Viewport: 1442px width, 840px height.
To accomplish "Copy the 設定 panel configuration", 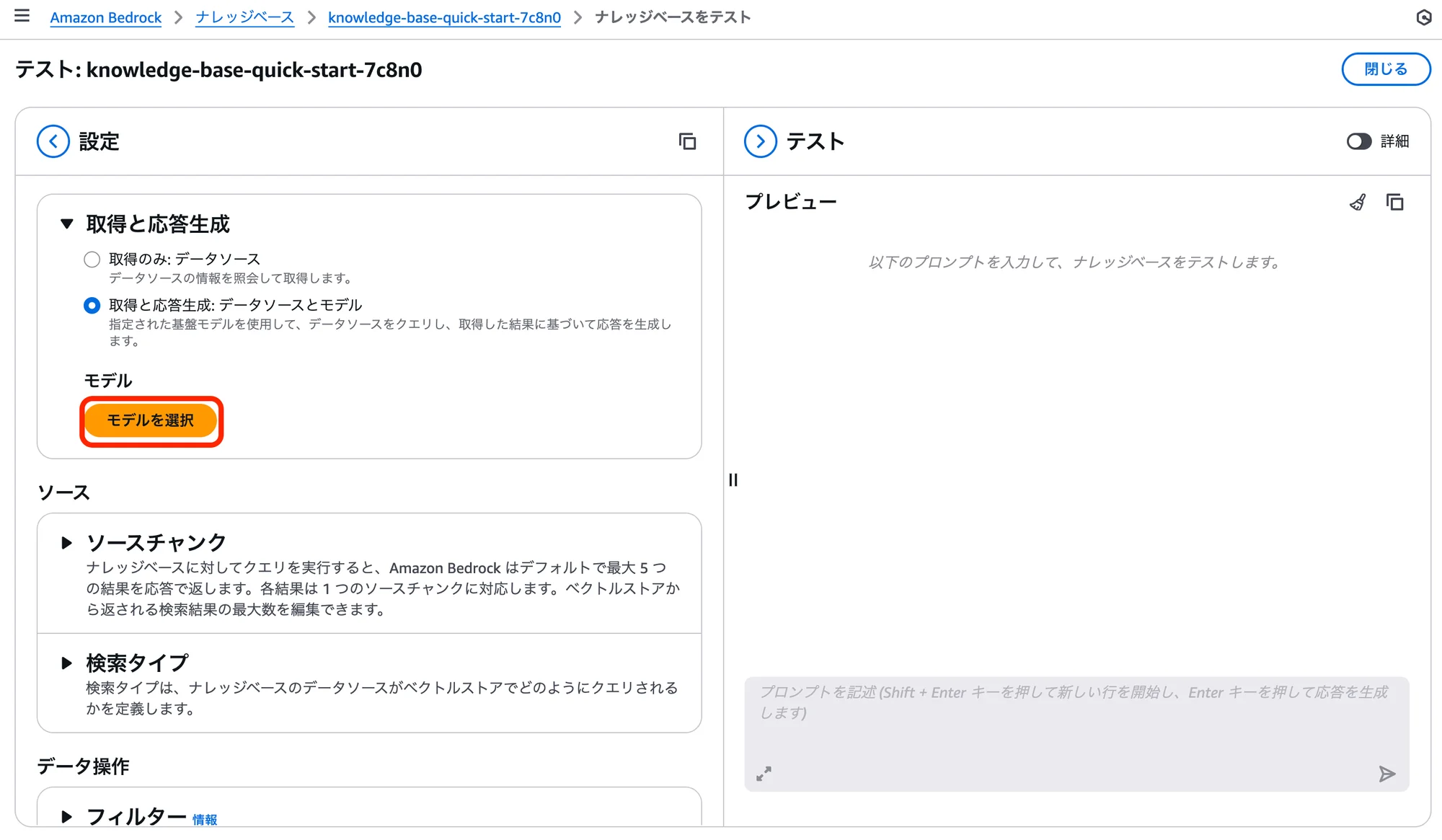I will (x=687, y=141).
